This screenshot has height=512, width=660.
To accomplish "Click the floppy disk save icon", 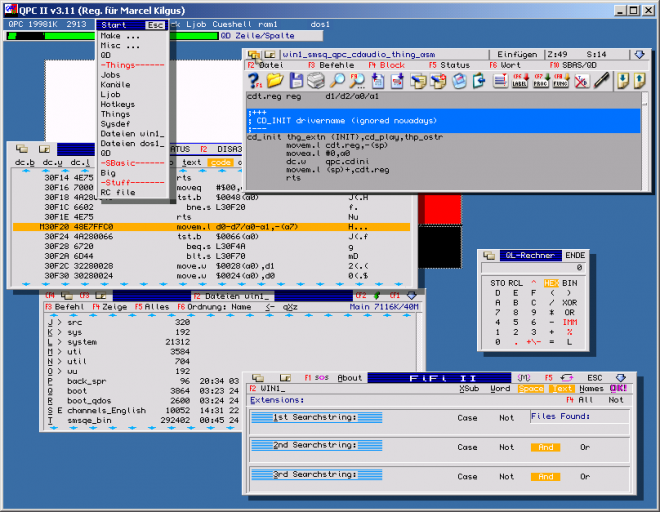I will (x=295, y=81).
